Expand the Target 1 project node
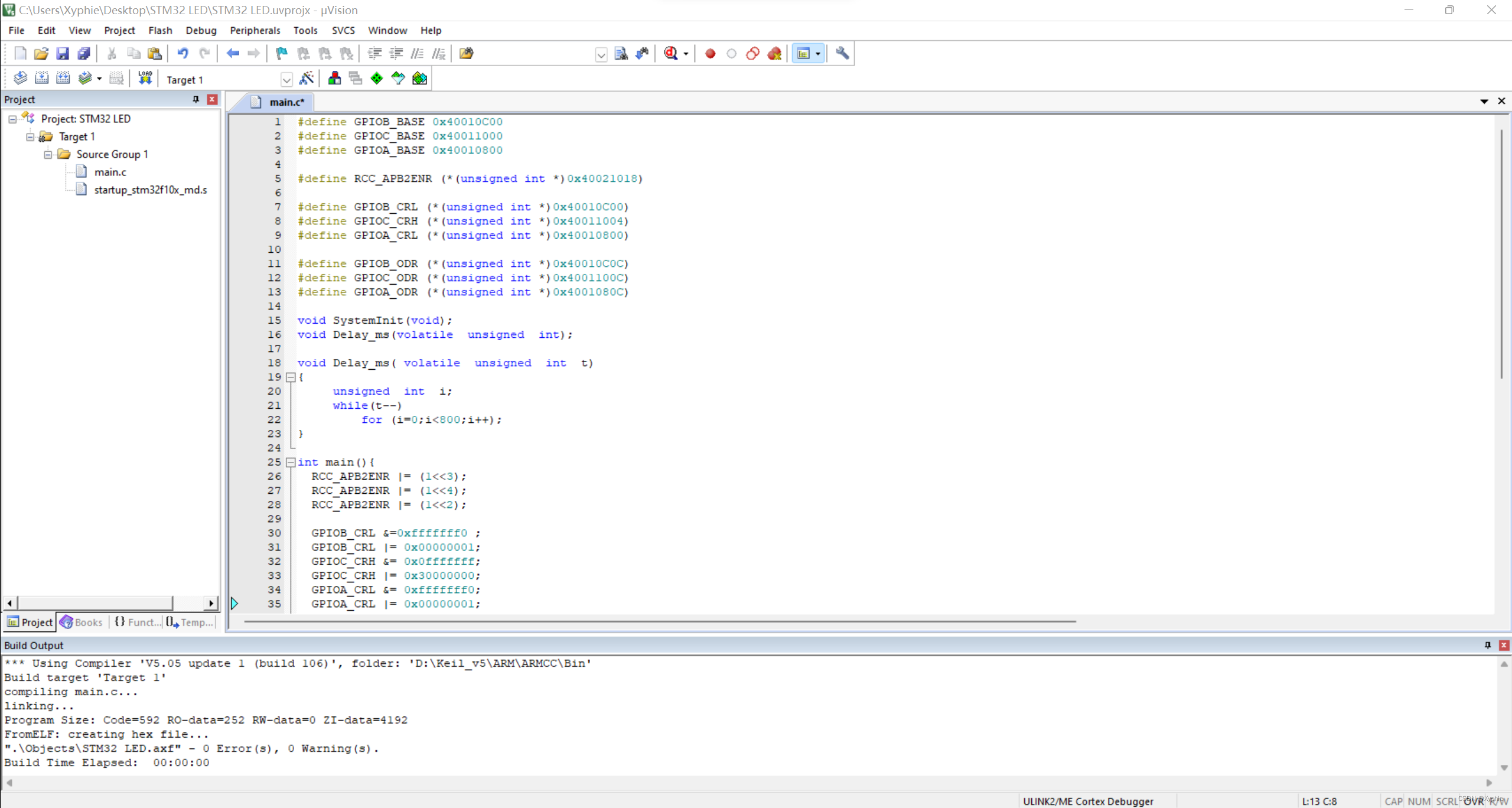The image size is (1512, 808). 30,136
